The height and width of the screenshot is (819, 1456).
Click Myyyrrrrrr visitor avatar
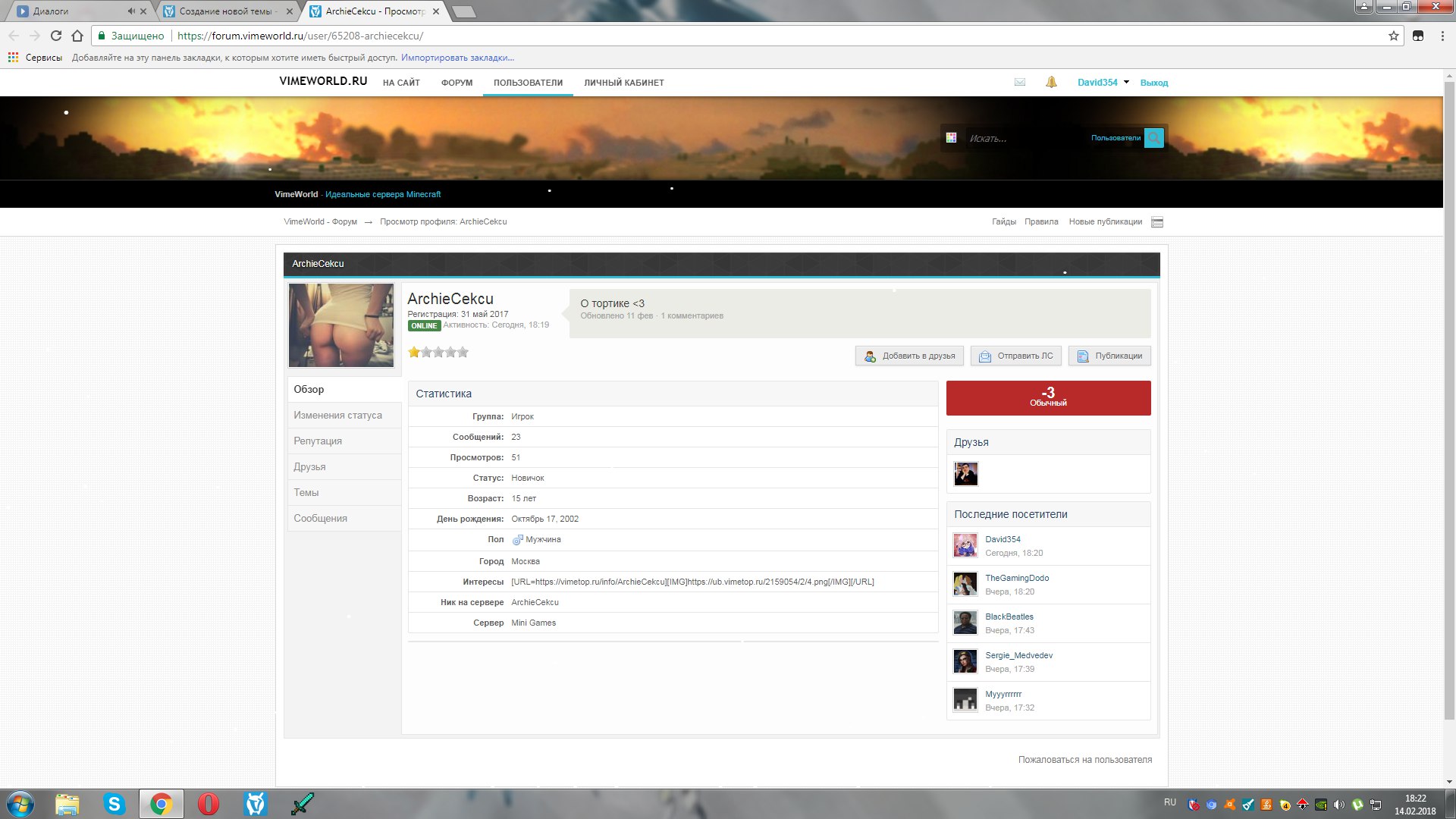pos(965,700)
